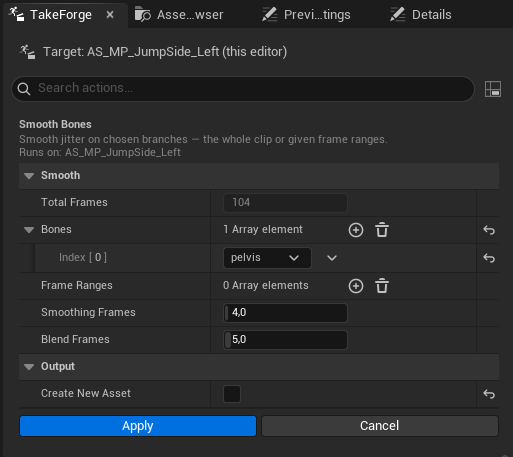The image size is (513, 457).
Task: Empty the Frame Ranges array with trash icon
Action: 382,286
